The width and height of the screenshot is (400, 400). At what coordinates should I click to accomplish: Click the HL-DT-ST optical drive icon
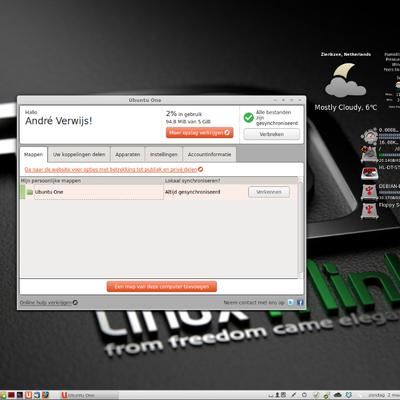(x=369, y=173)
